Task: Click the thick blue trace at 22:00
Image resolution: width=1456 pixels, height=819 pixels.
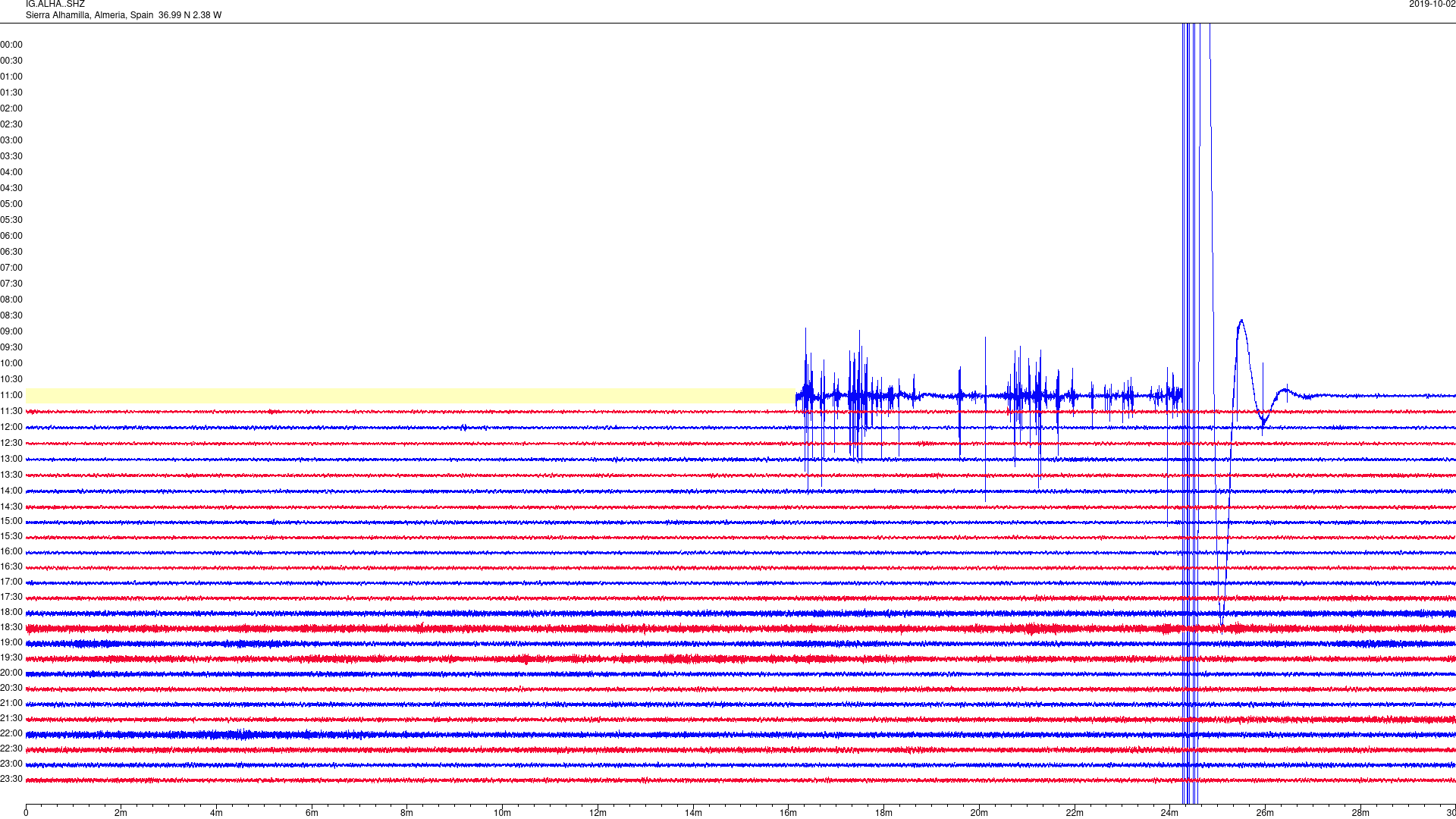Action: [741, 734]
